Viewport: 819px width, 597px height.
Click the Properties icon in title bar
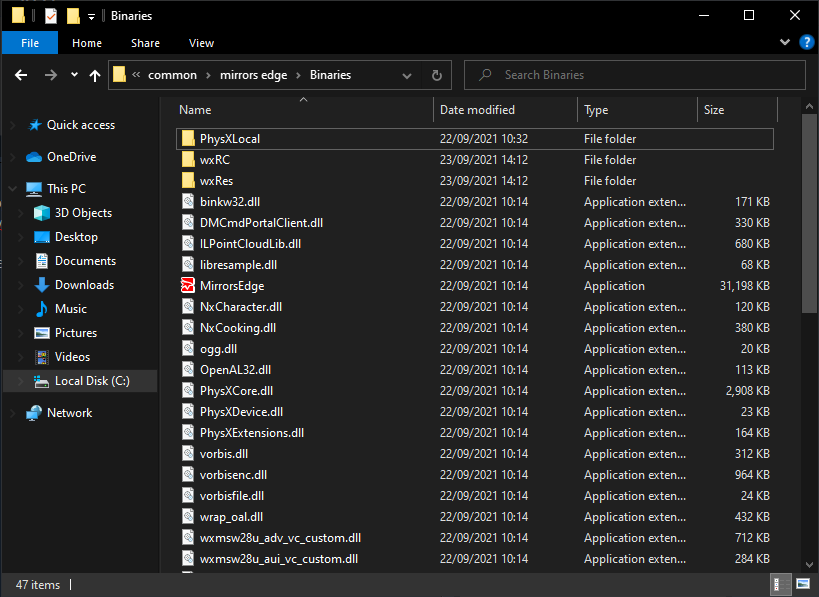pos(51,15)
